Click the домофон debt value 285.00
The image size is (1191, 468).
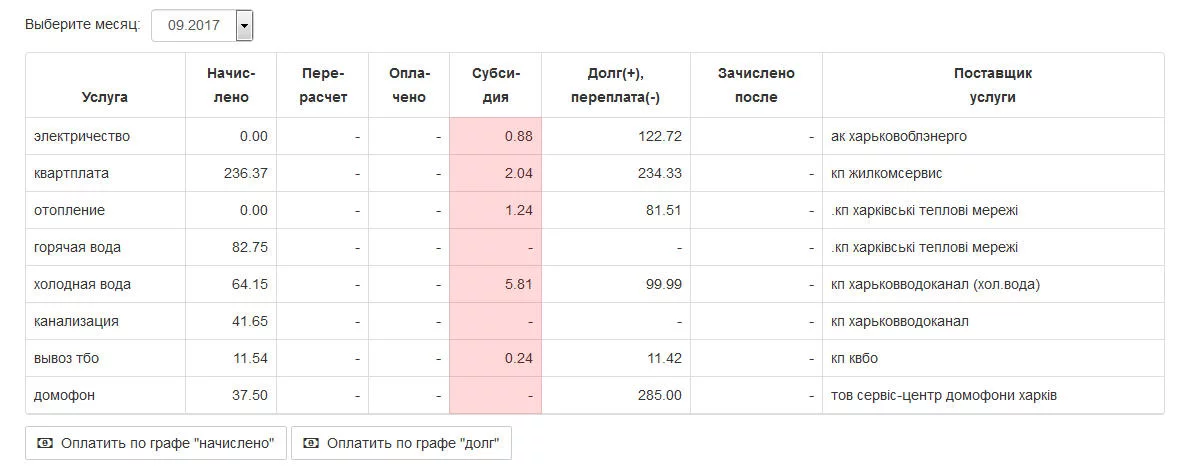point(662,396)
